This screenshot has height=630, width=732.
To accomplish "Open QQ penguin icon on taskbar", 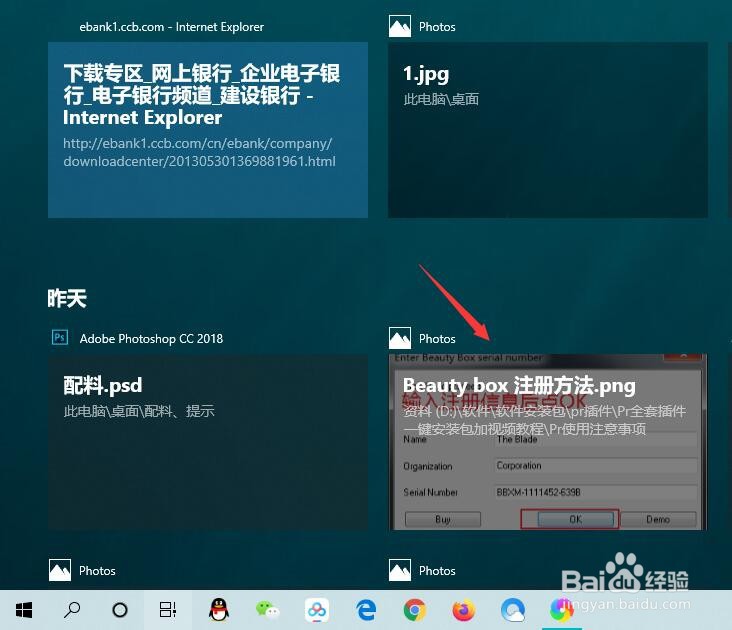I will click(x=218, y=609).
